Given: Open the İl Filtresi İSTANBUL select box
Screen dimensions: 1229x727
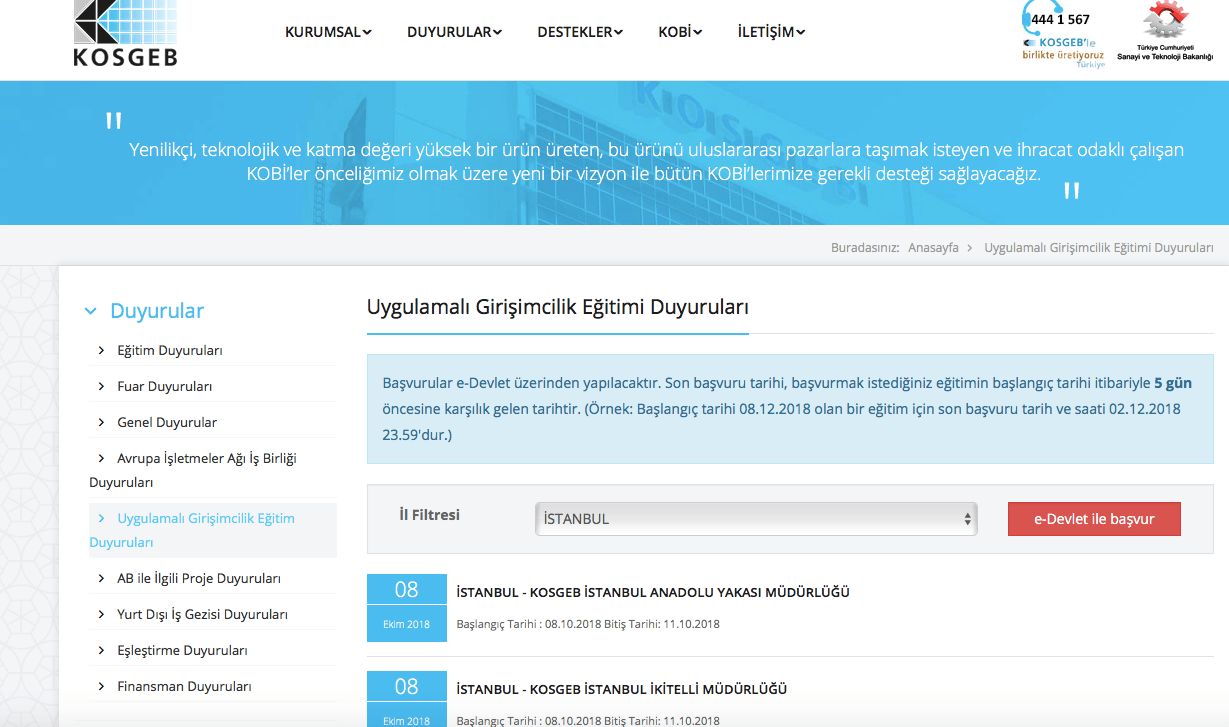Looking at the screenshot, I should [756, 519].
